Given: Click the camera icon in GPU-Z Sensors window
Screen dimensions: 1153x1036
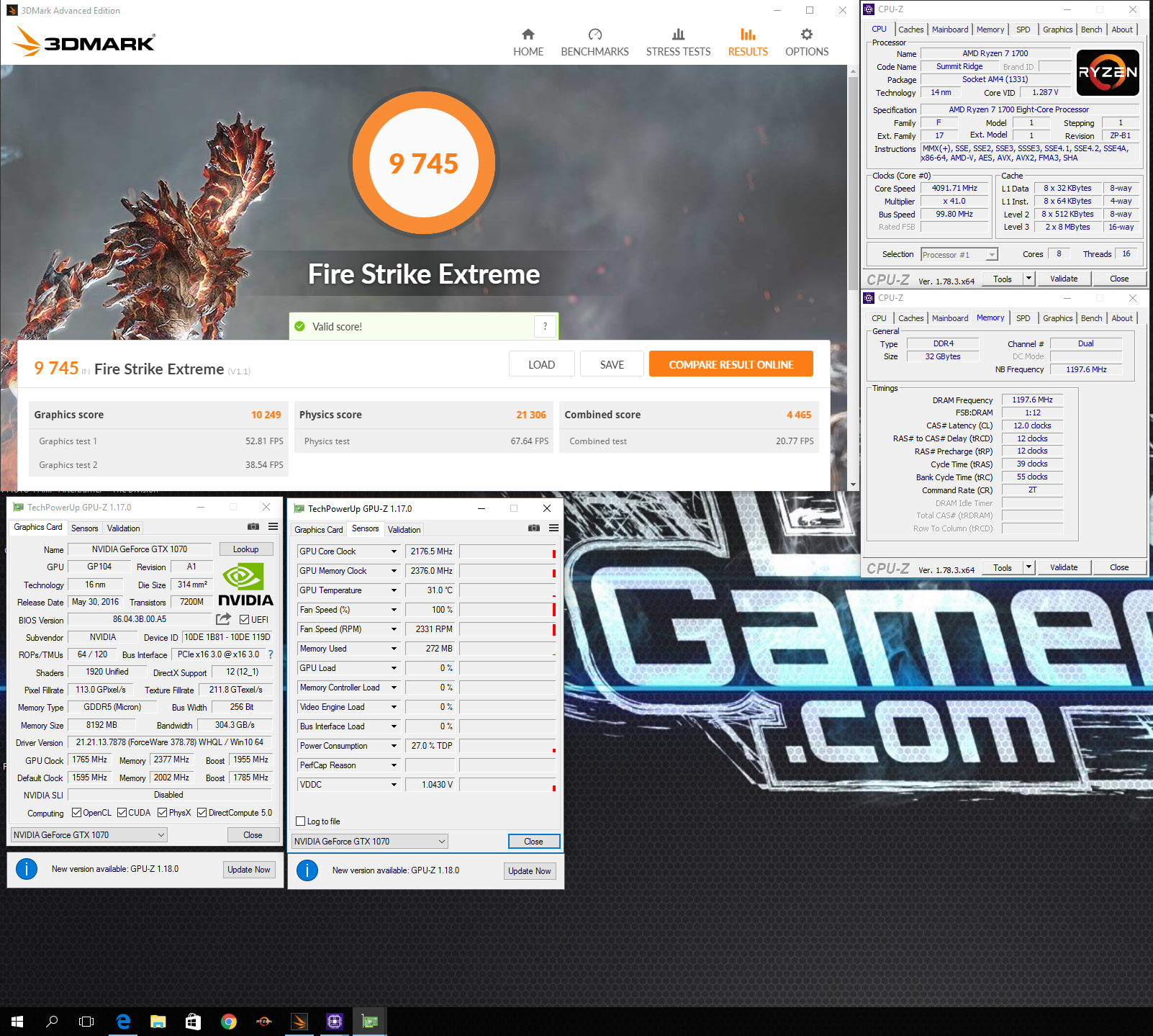Looking at the screenshot, I should point(534,528).
